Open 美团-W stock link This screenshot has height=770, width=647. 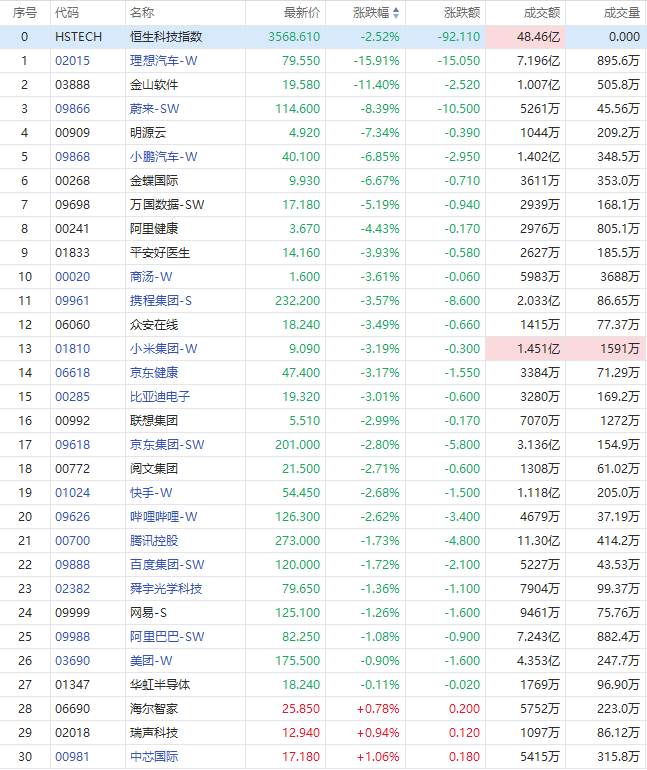tap(151, 661)
